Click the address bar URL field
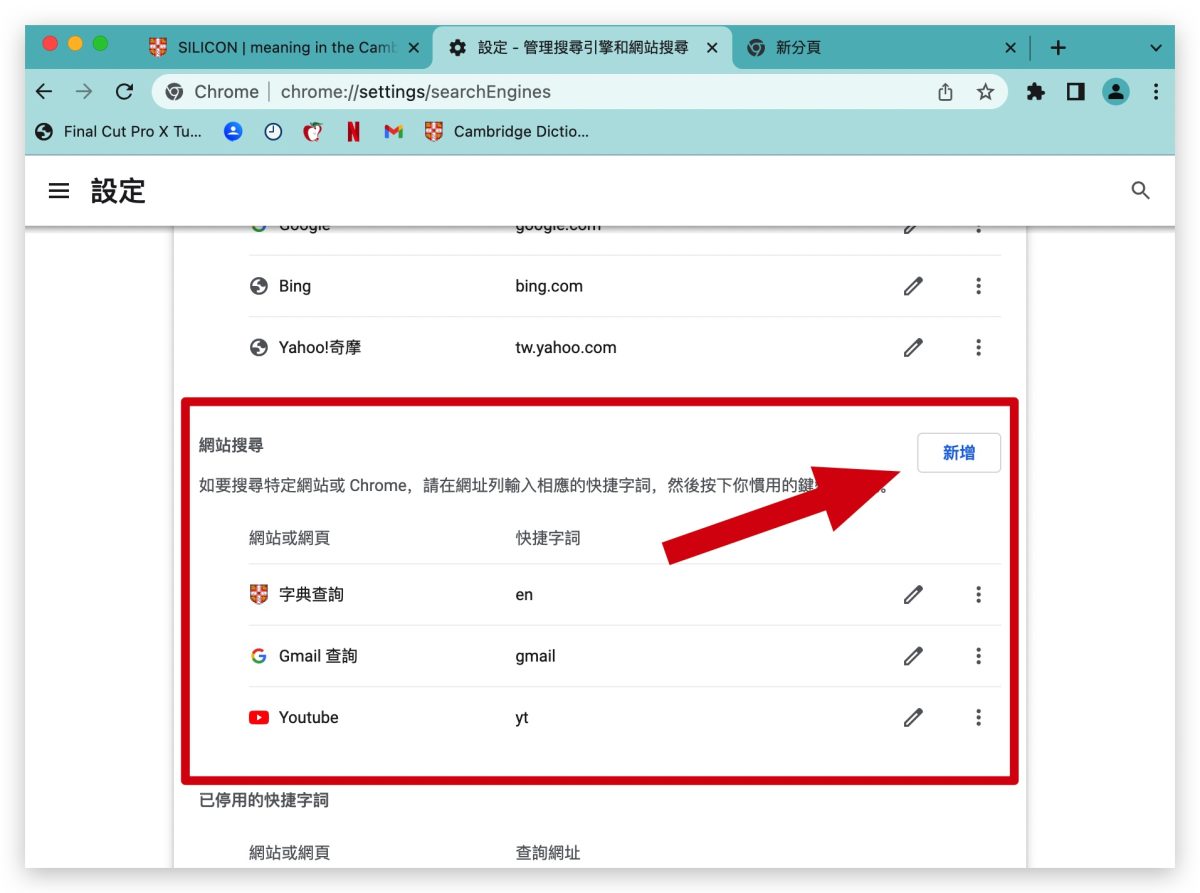This screenshot has width=1200, height=893. point(580,92)
